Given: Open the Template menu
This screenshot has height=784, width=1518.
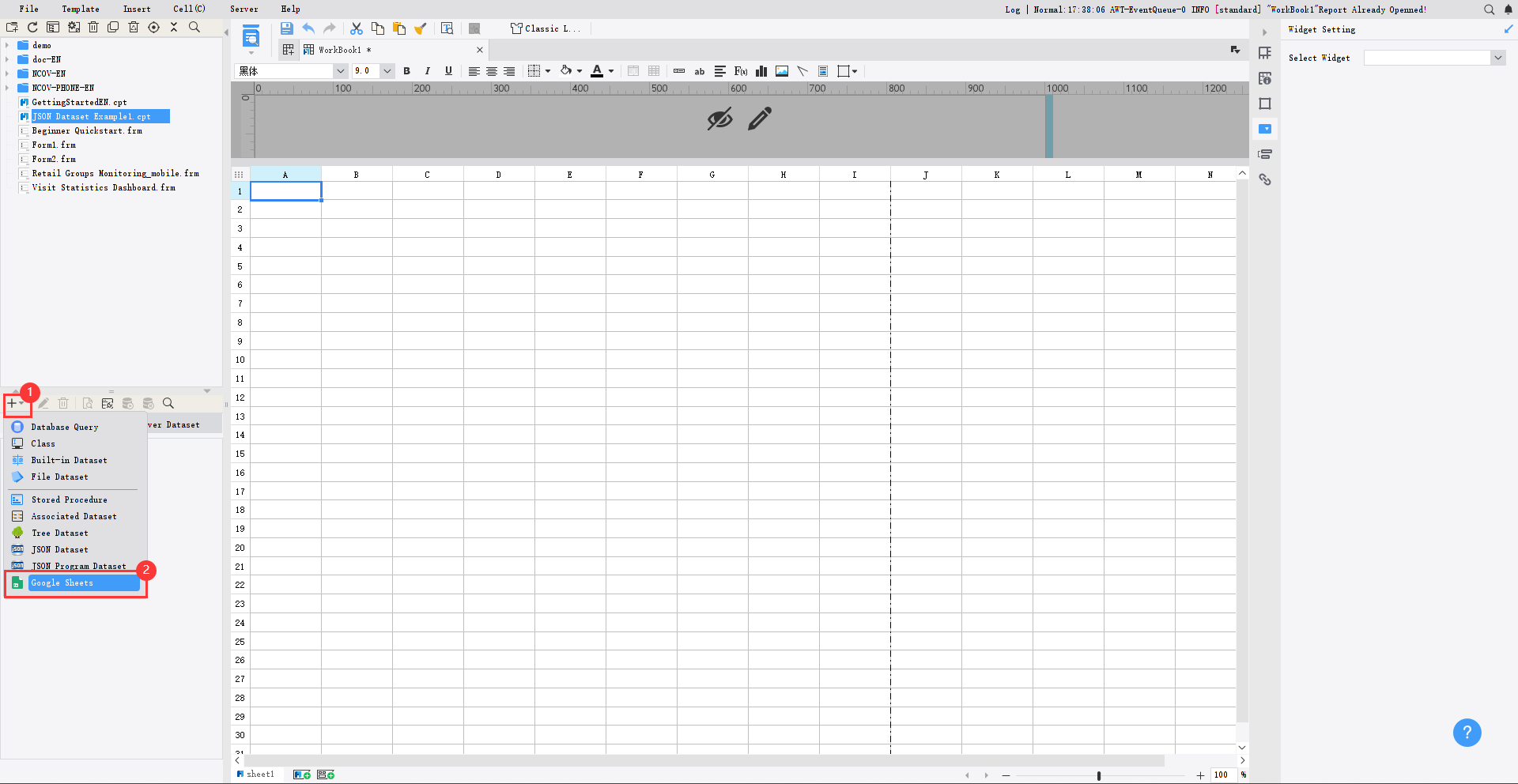Looking at the screenshot, I should tap(80, 9).
